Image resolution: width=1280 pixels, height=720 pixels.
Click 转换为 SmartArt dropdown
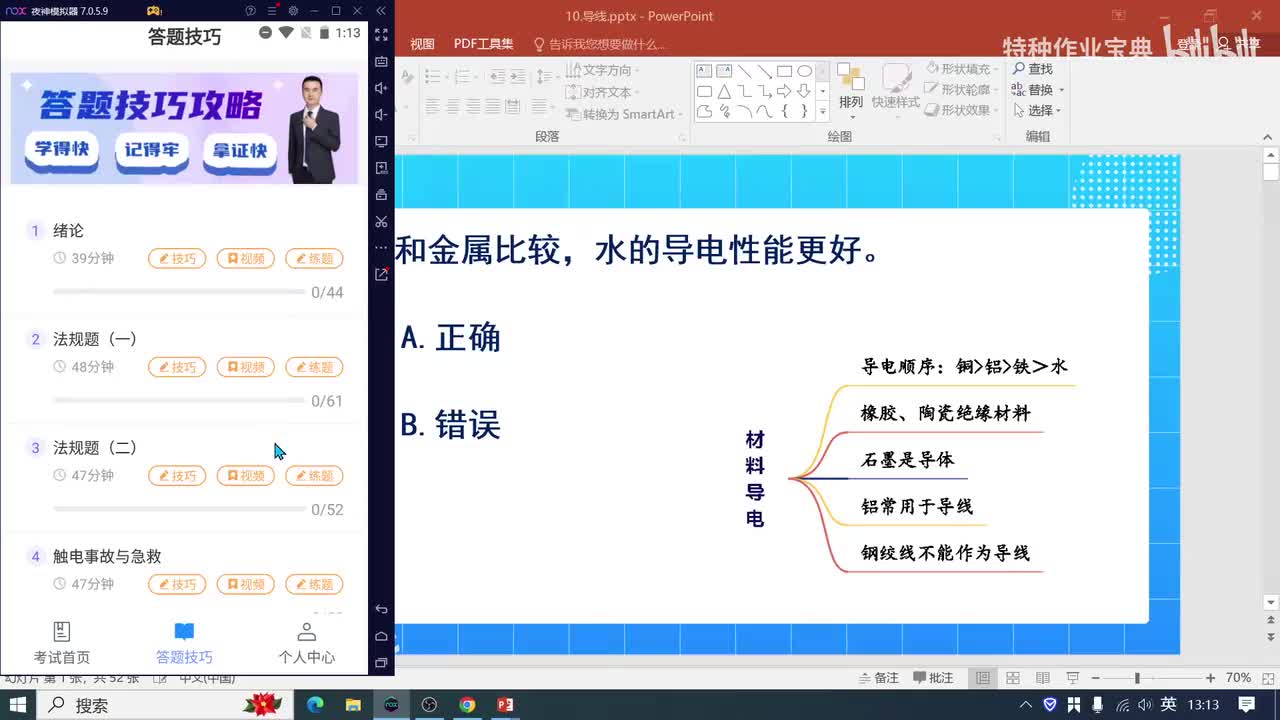(624, 114)
